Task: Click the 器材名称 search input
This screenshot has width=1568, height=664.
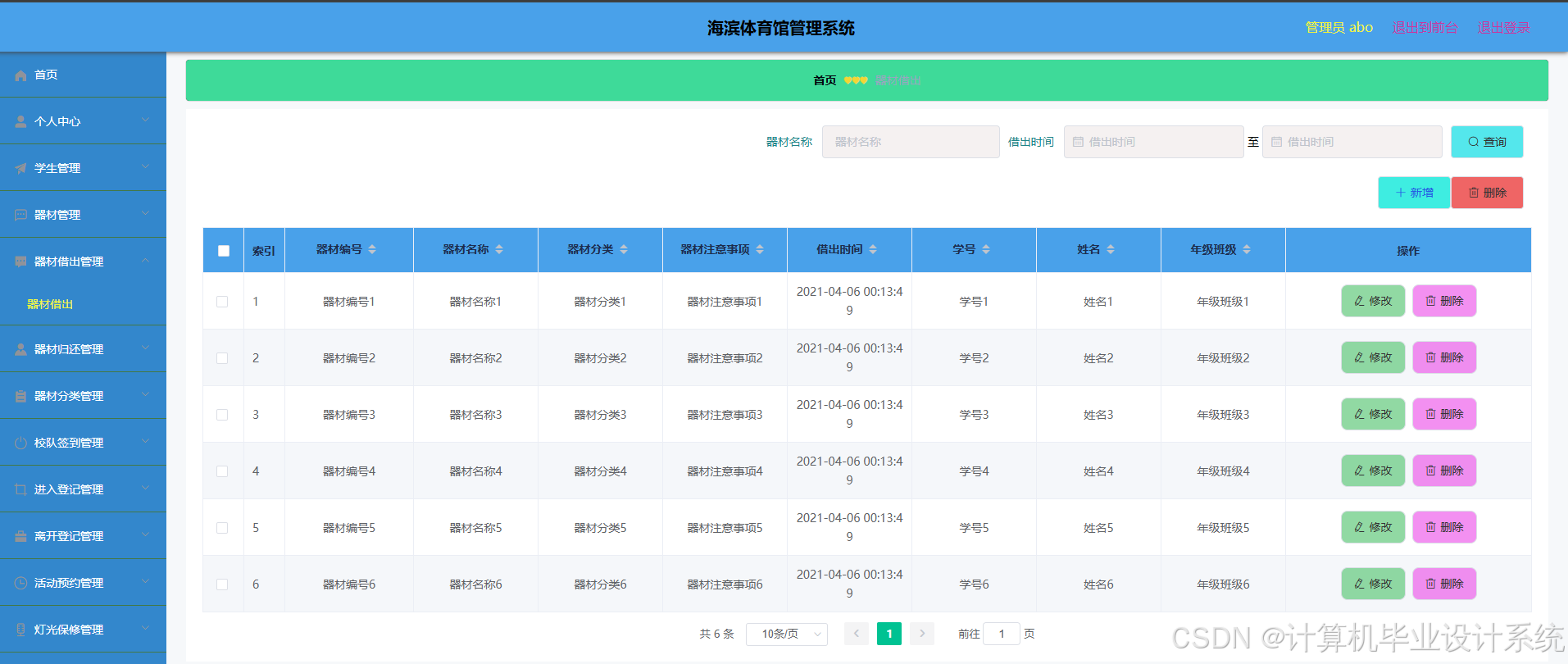Action: point(911,142)
